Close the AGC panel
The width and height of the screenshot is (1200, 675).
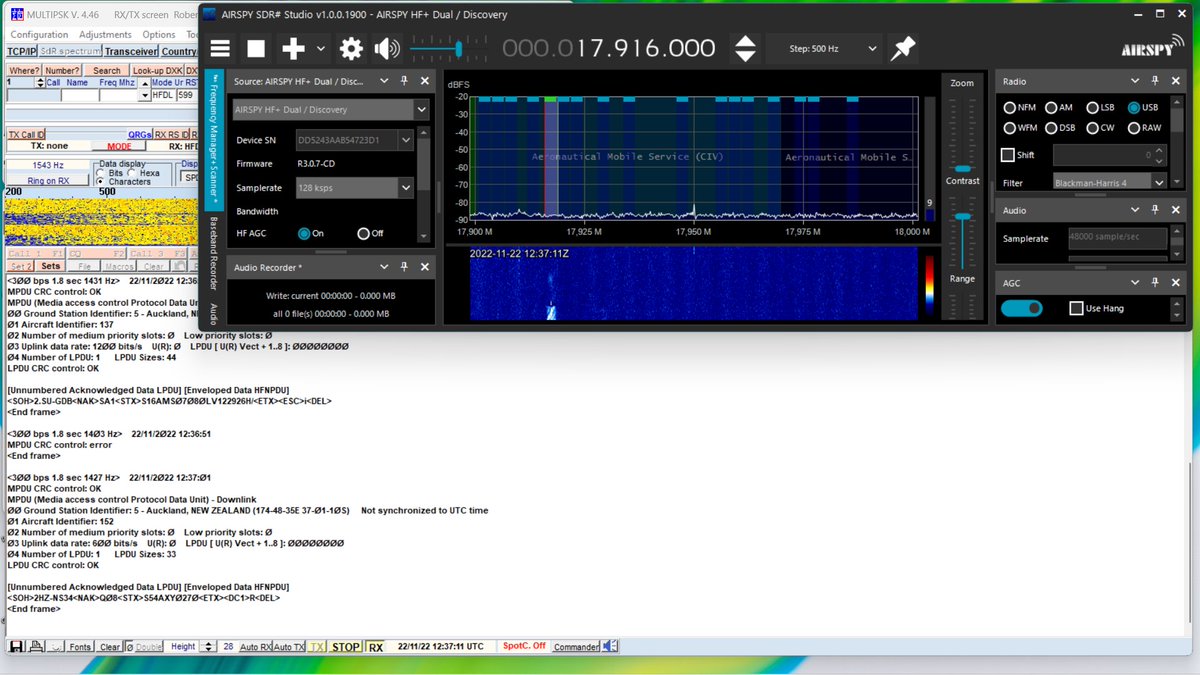tap(1174, 283)
